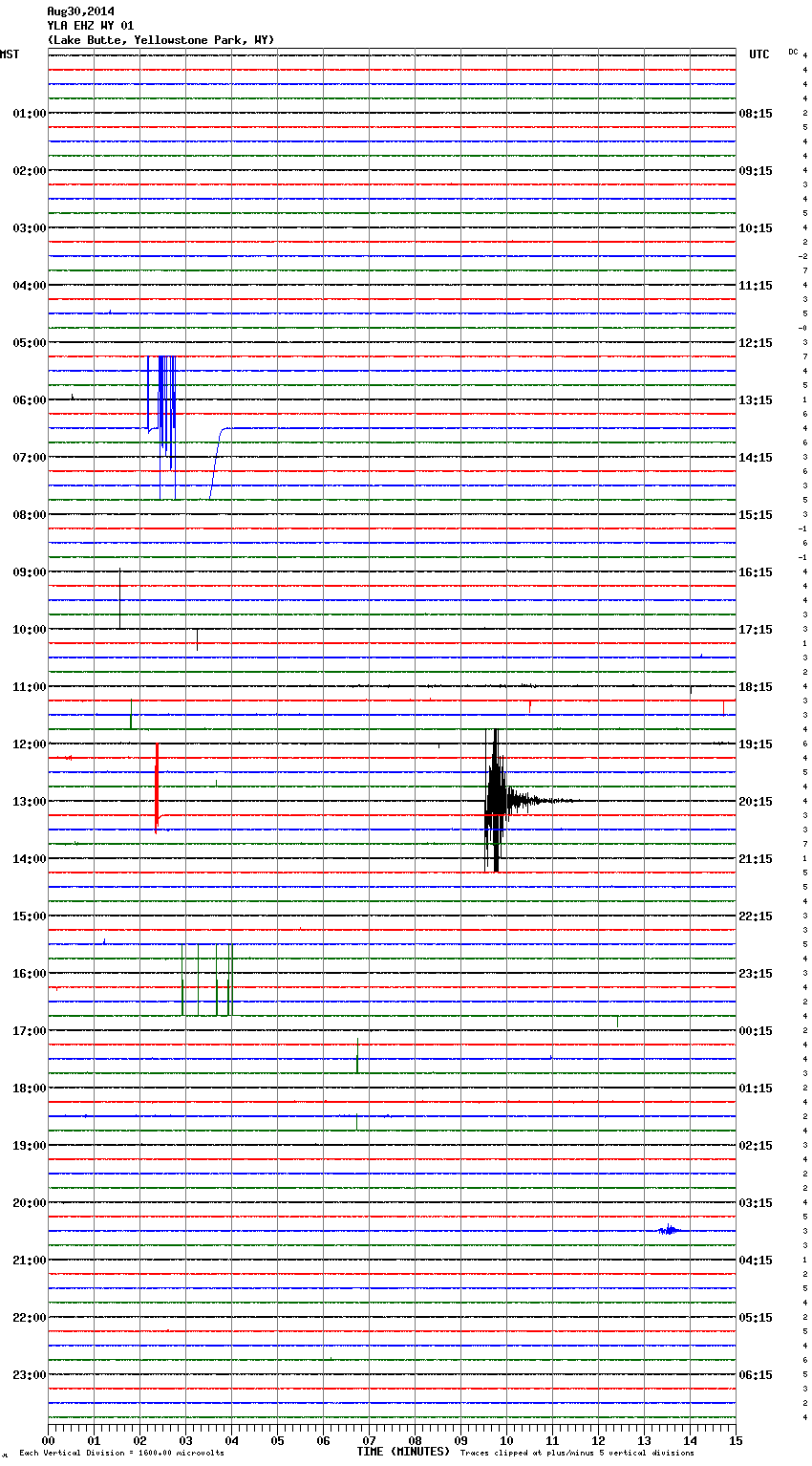
Task: Click the '06:15' UTC time label
Action: click(756, 1375)
